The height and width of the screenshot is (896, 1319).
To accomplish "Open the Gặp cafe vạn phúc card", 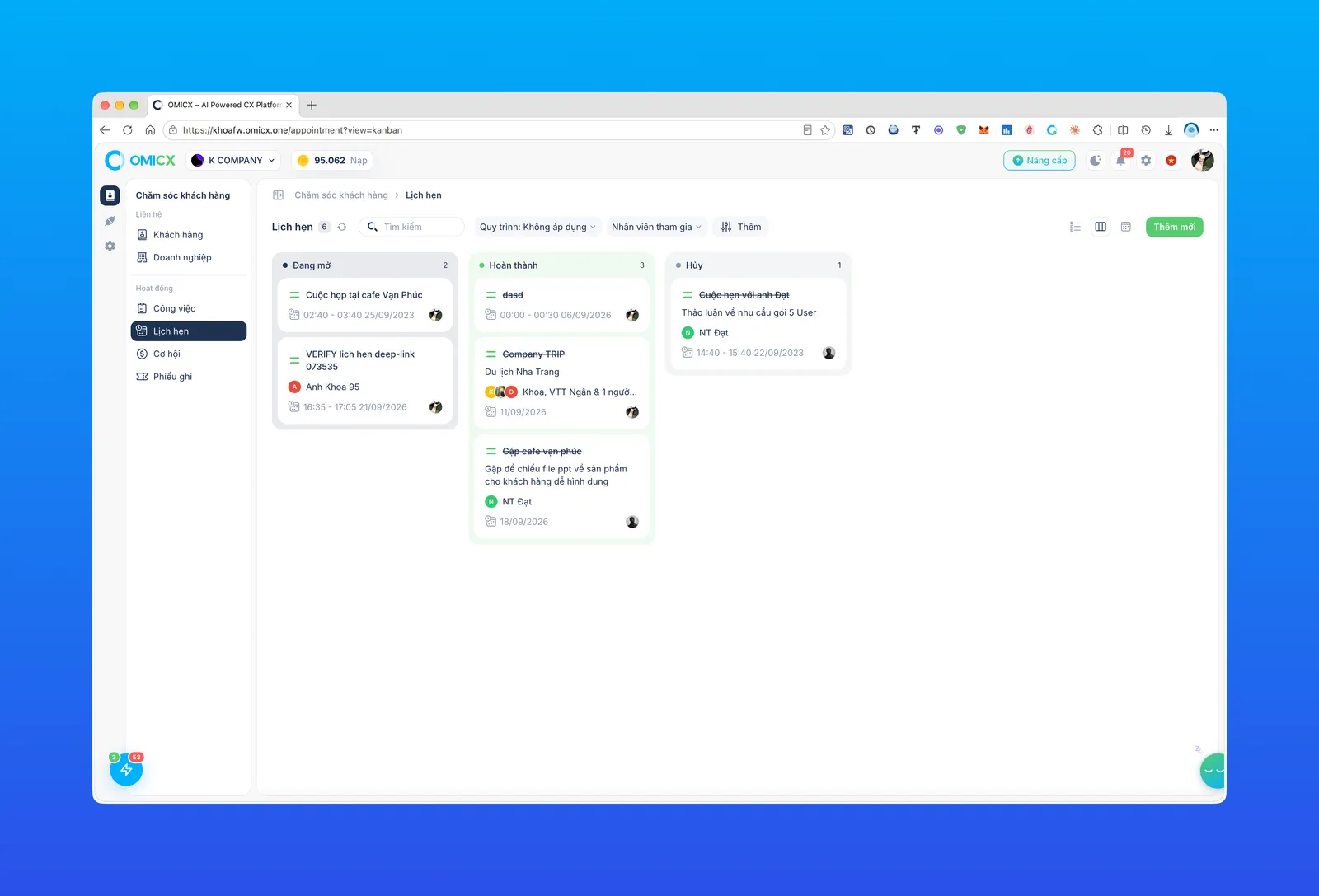I will click(x=562, y=486).
